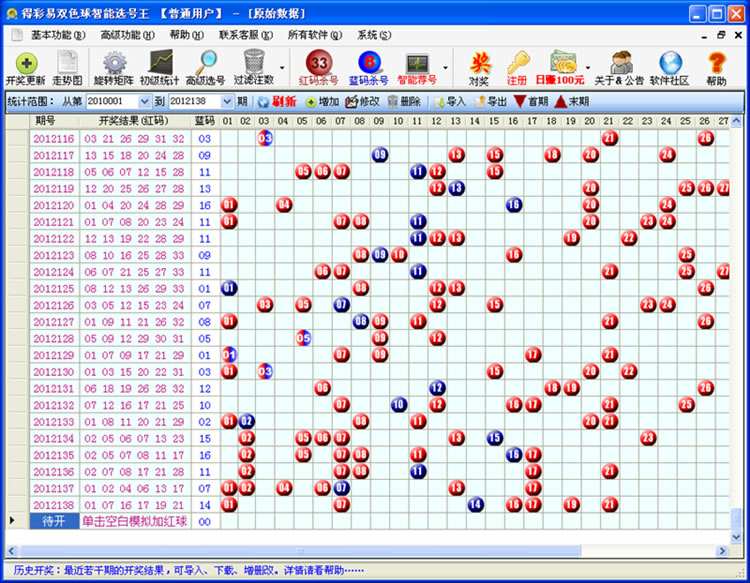This screenshot has height=583, width=750.
Task: Open 软件社区 community globe icon
Action: pyautogui.click(x=670, y=68)
